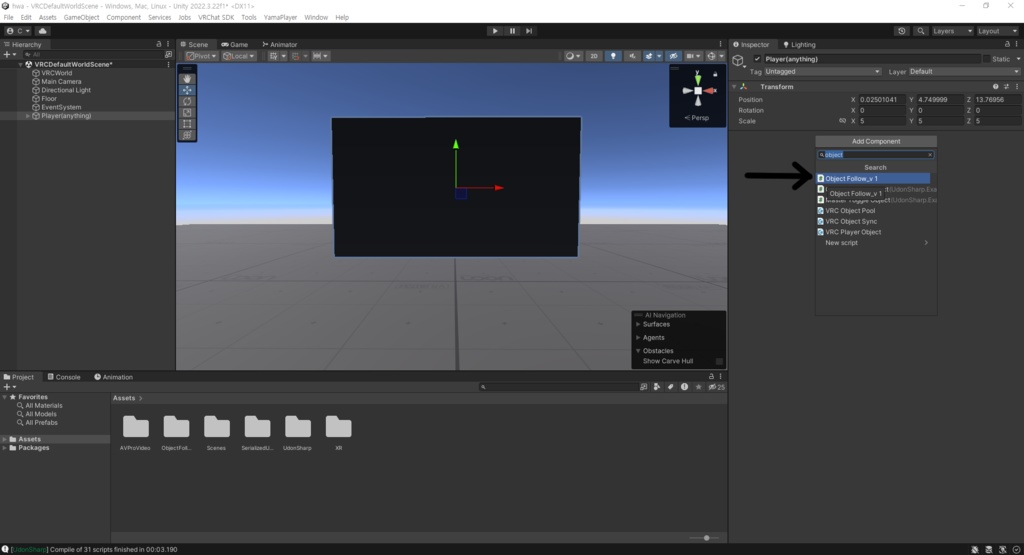Toggle hidden objects visibility in scene
Screen dimensions: 1024x555
673,56
